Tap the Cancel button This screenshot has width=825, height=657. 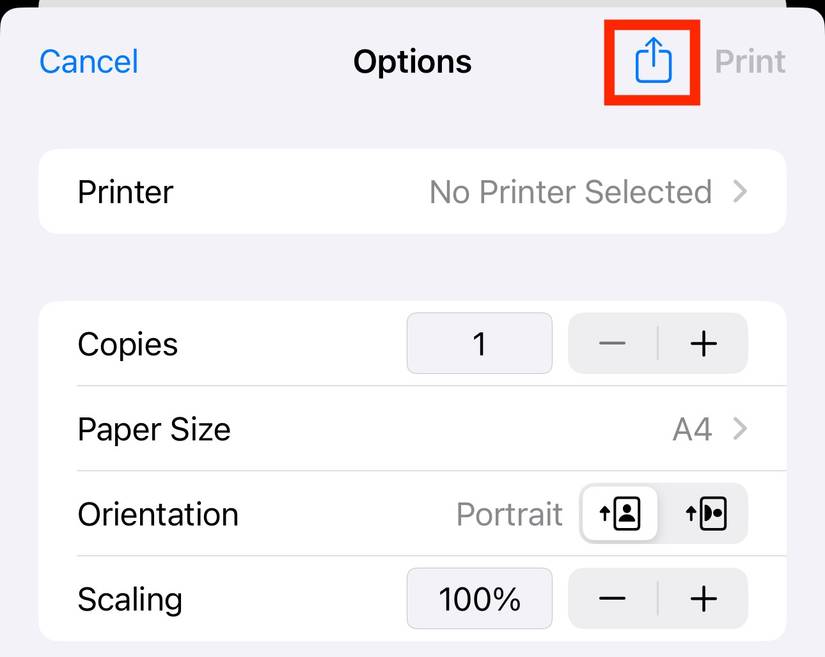pyautogui.click(x=88, y=61)
